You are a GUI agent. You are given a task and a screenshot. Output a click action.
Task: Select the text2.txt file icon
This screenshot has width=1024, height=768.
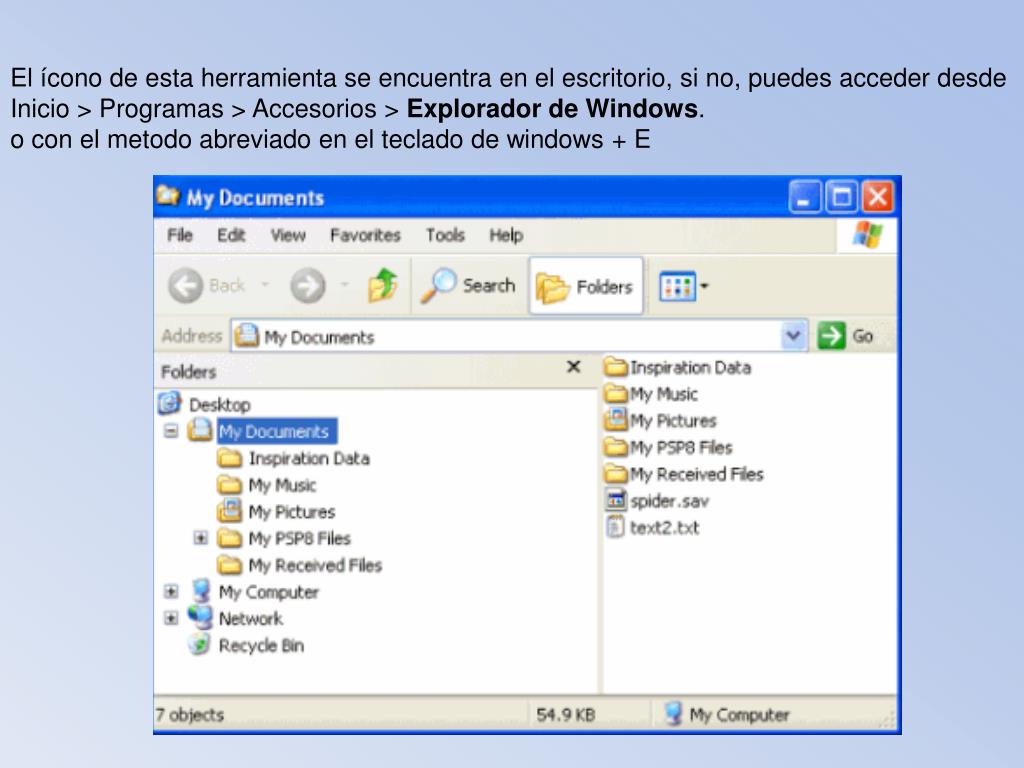pyautogui.click(x=615, y=527)
